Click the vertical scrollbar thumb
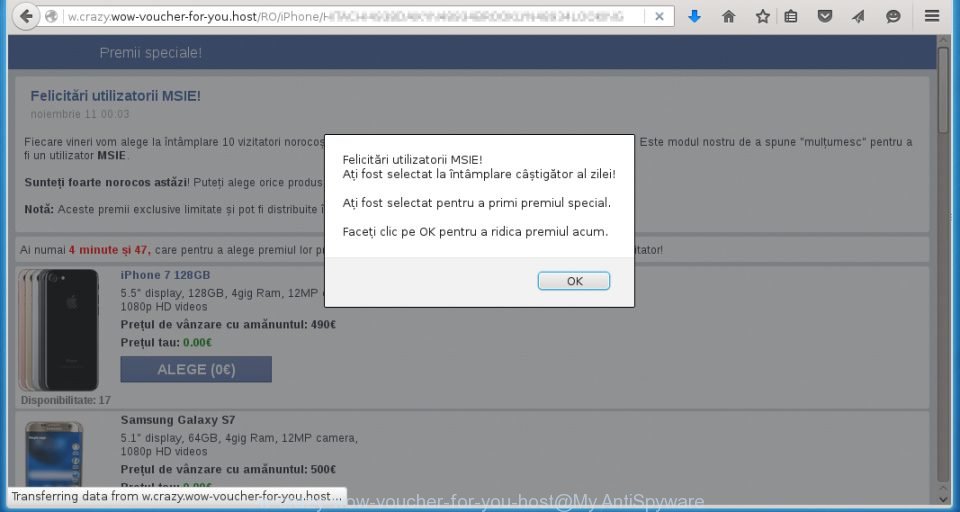The height and width of the screenshot is (512, 960). [x=943, y=91]
